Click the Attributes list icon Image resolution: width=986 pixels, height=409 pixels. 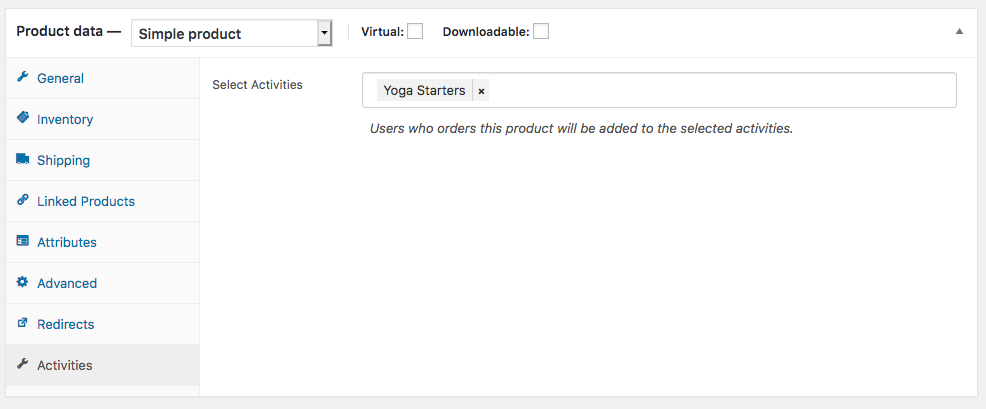coord(23,241)
